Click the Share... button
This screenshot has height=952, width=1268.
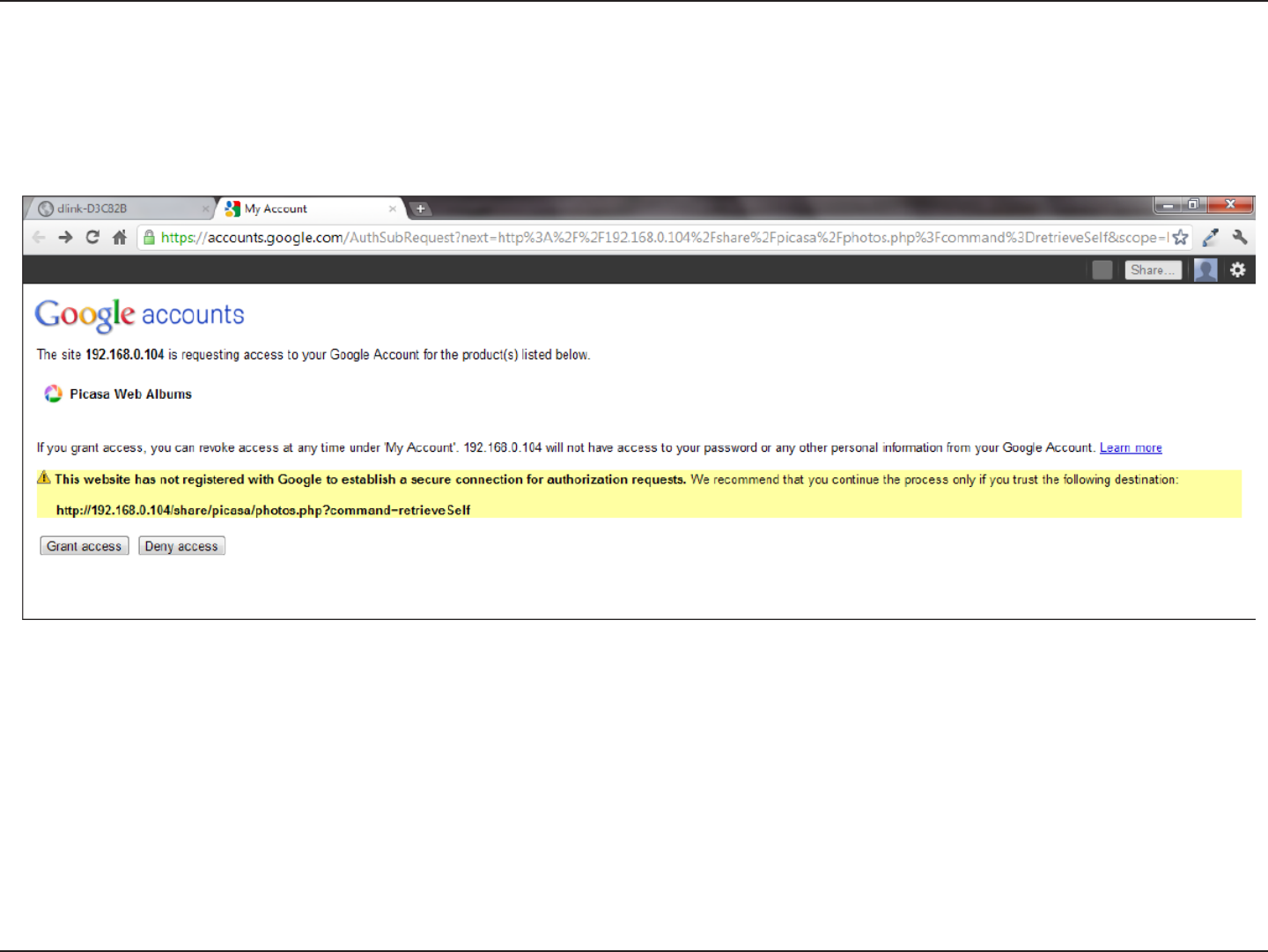coord(1153,270)
